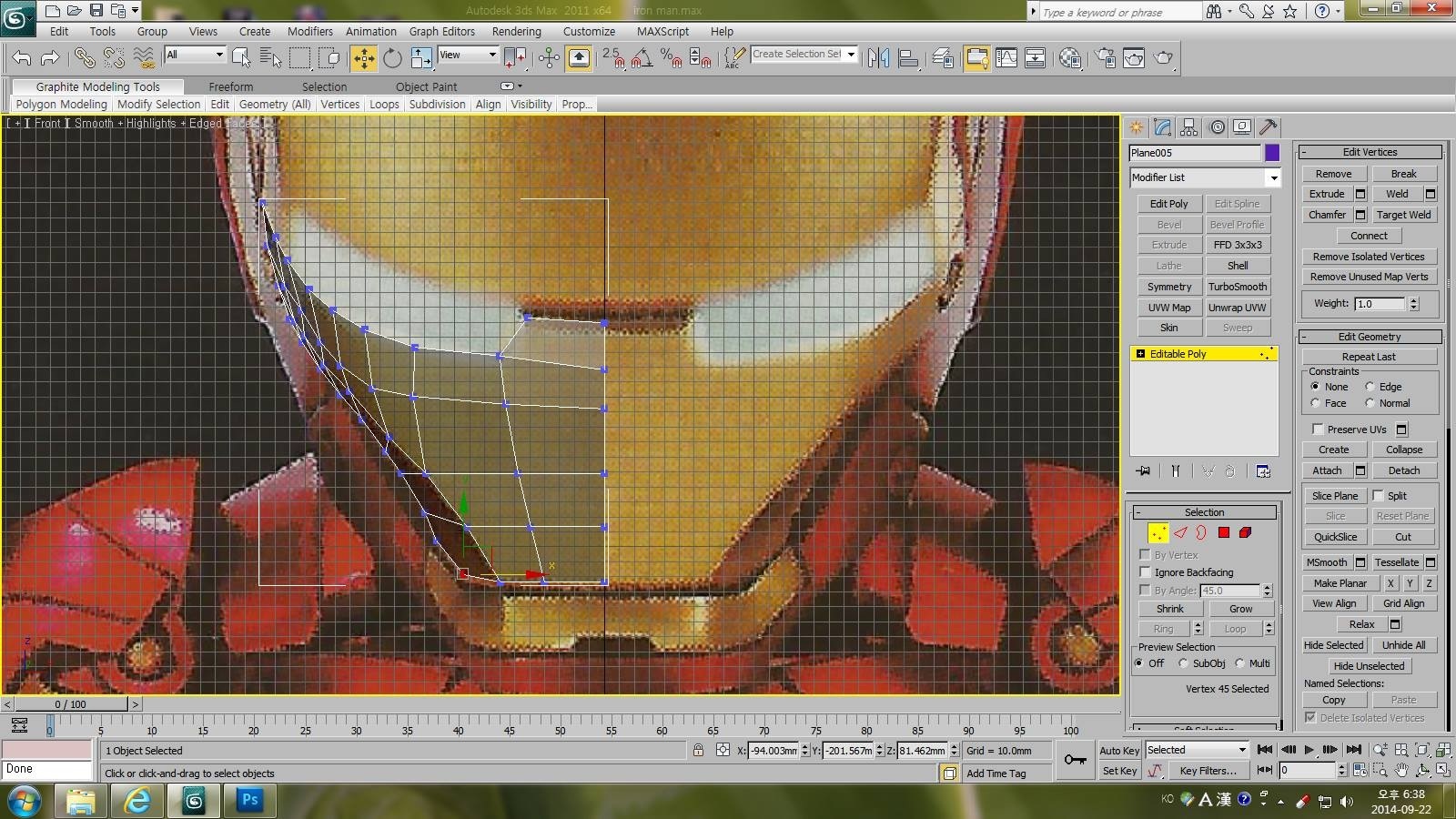Screen dimensions: 1456x819
Task: Select the Face constraint radio button
Action: 1315,403
